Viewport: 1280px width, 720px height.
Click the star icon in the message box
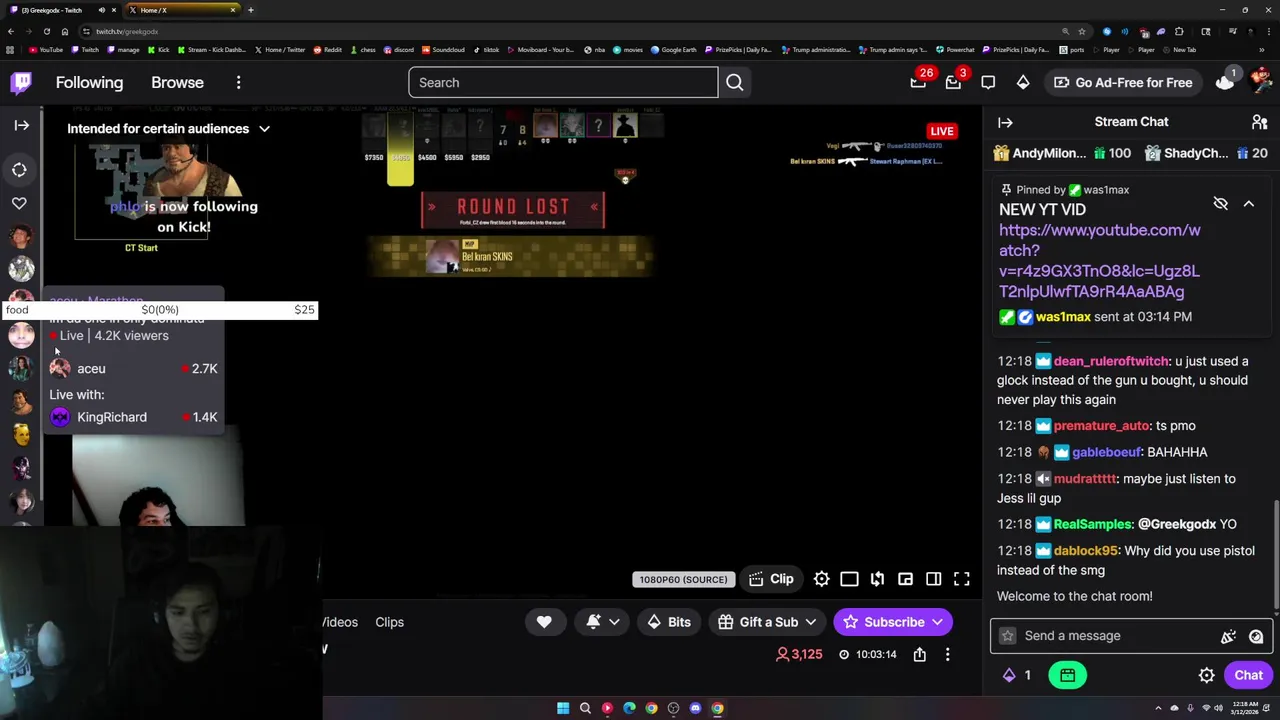[1007, 636]
